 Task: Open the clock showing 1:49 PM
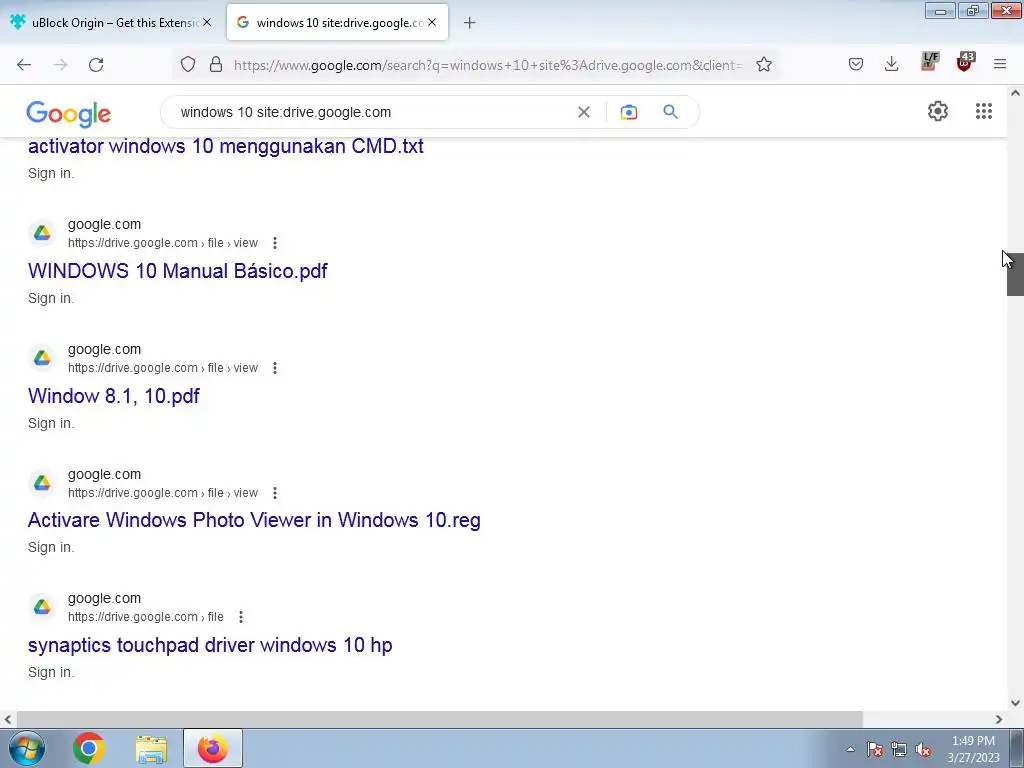tap(973, 749)
